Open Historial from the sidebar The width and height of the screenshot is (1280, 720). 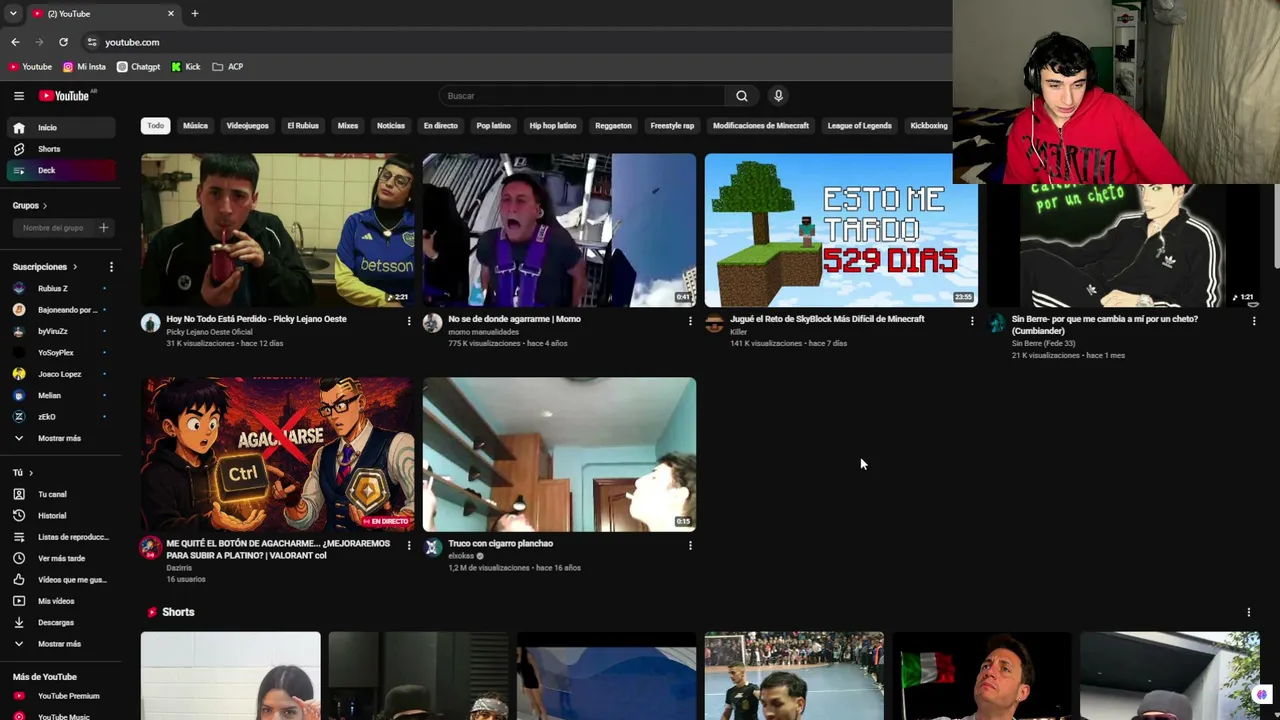60,516
